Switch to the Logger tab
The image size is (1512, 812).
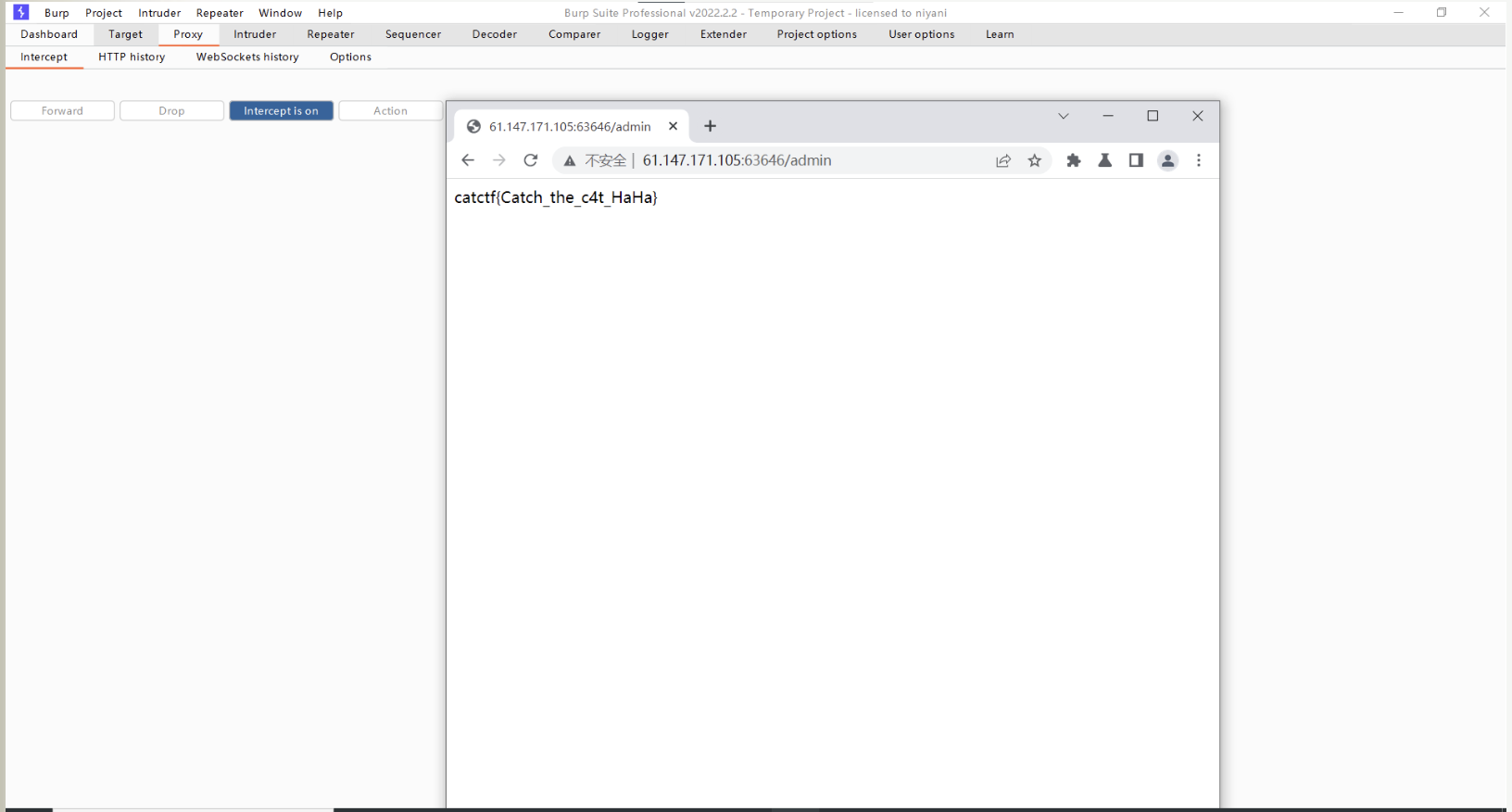(x=650, y=34)
